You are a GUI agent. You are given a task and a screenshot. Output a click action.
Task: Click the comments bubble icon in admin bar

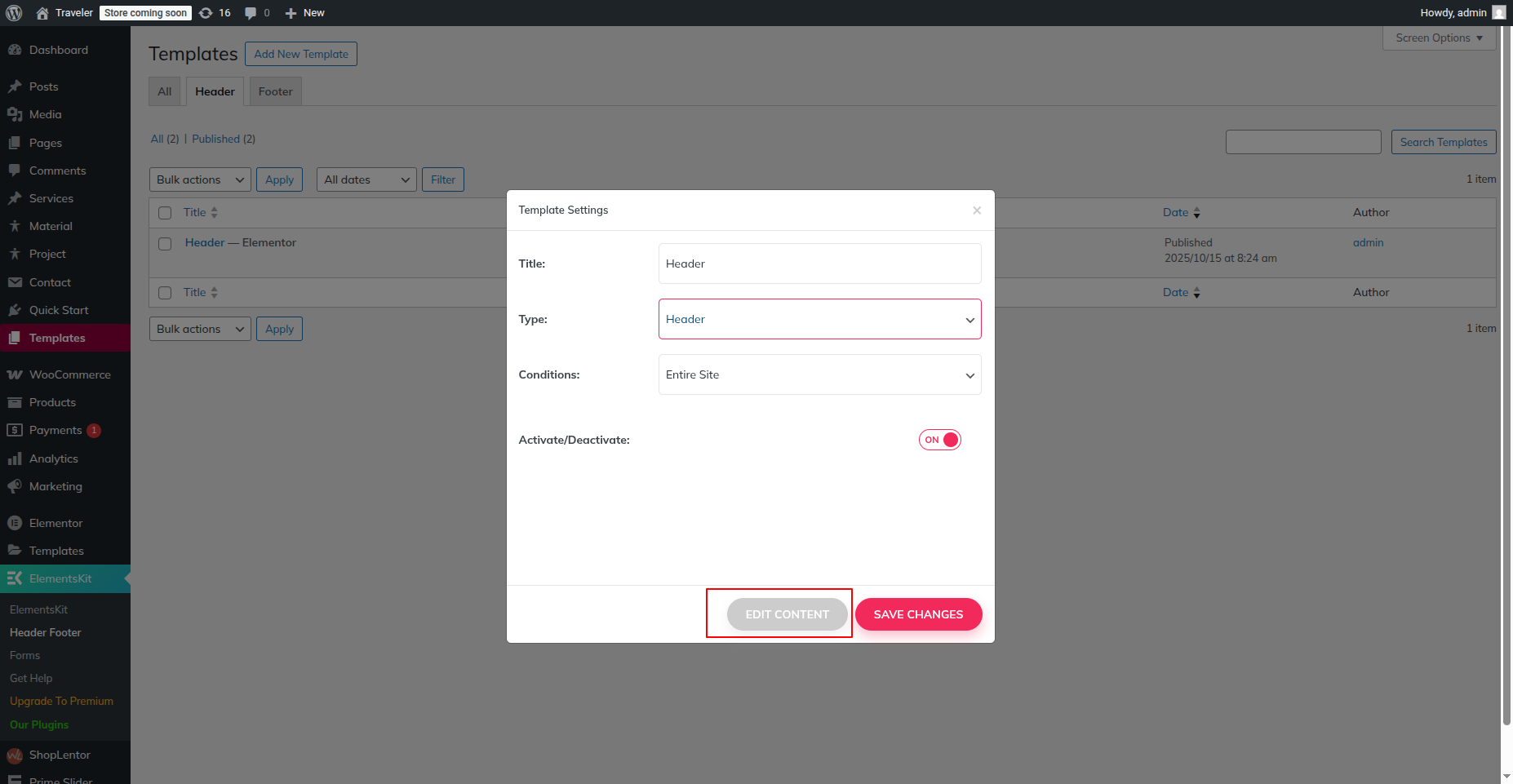coord(251,13)
